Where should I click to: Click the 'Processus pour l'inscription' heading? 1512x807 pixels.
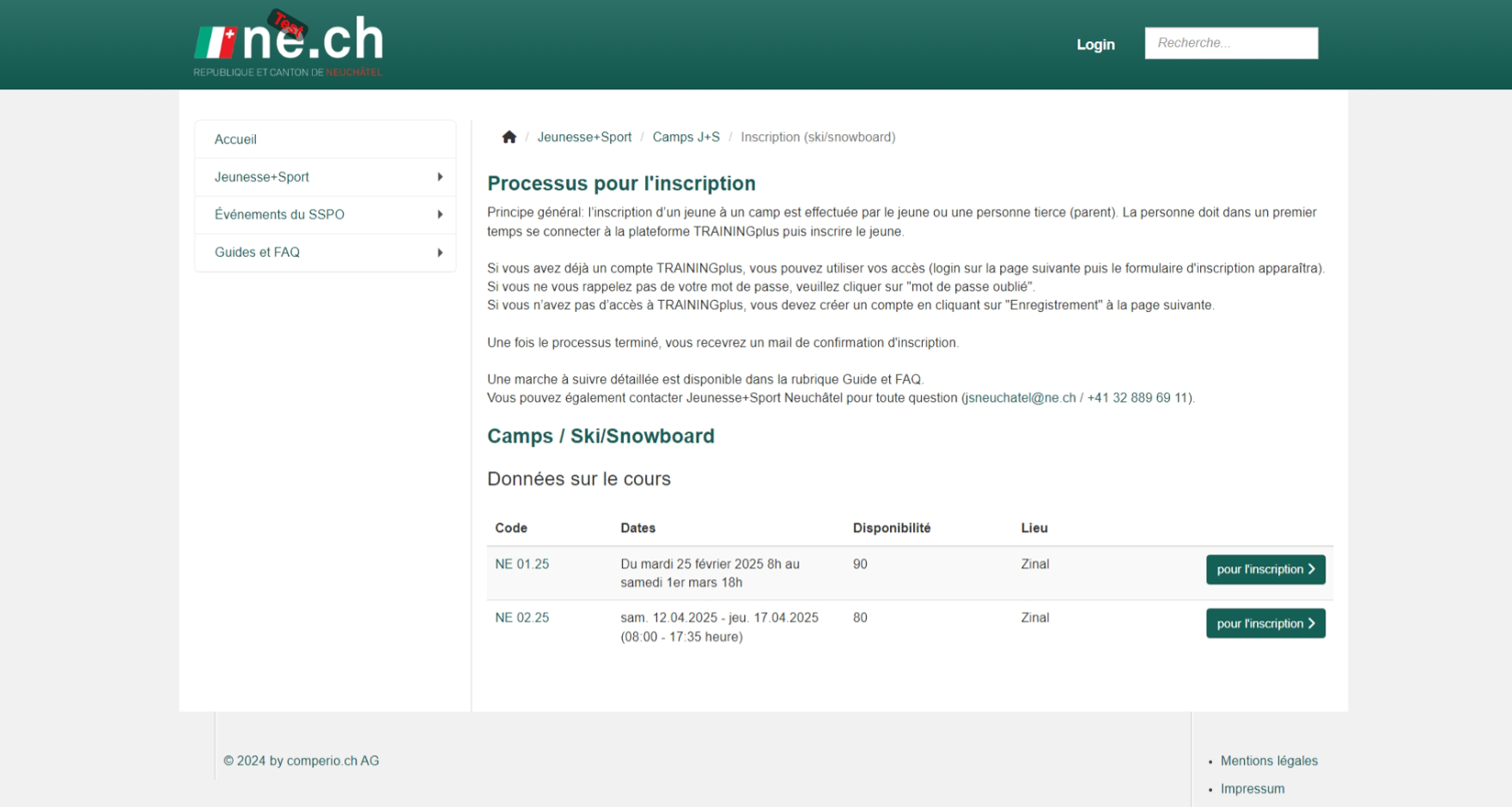pyautogui.click(x=621, y=183)
